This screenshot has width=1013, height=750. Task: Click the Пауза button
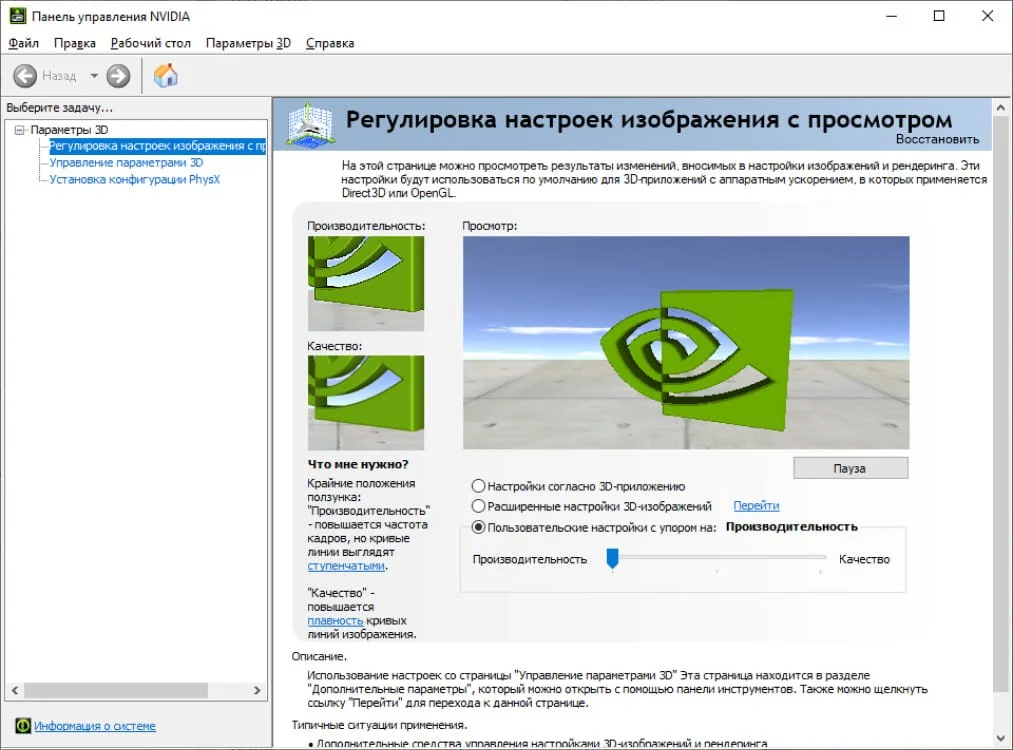(850, 468)
